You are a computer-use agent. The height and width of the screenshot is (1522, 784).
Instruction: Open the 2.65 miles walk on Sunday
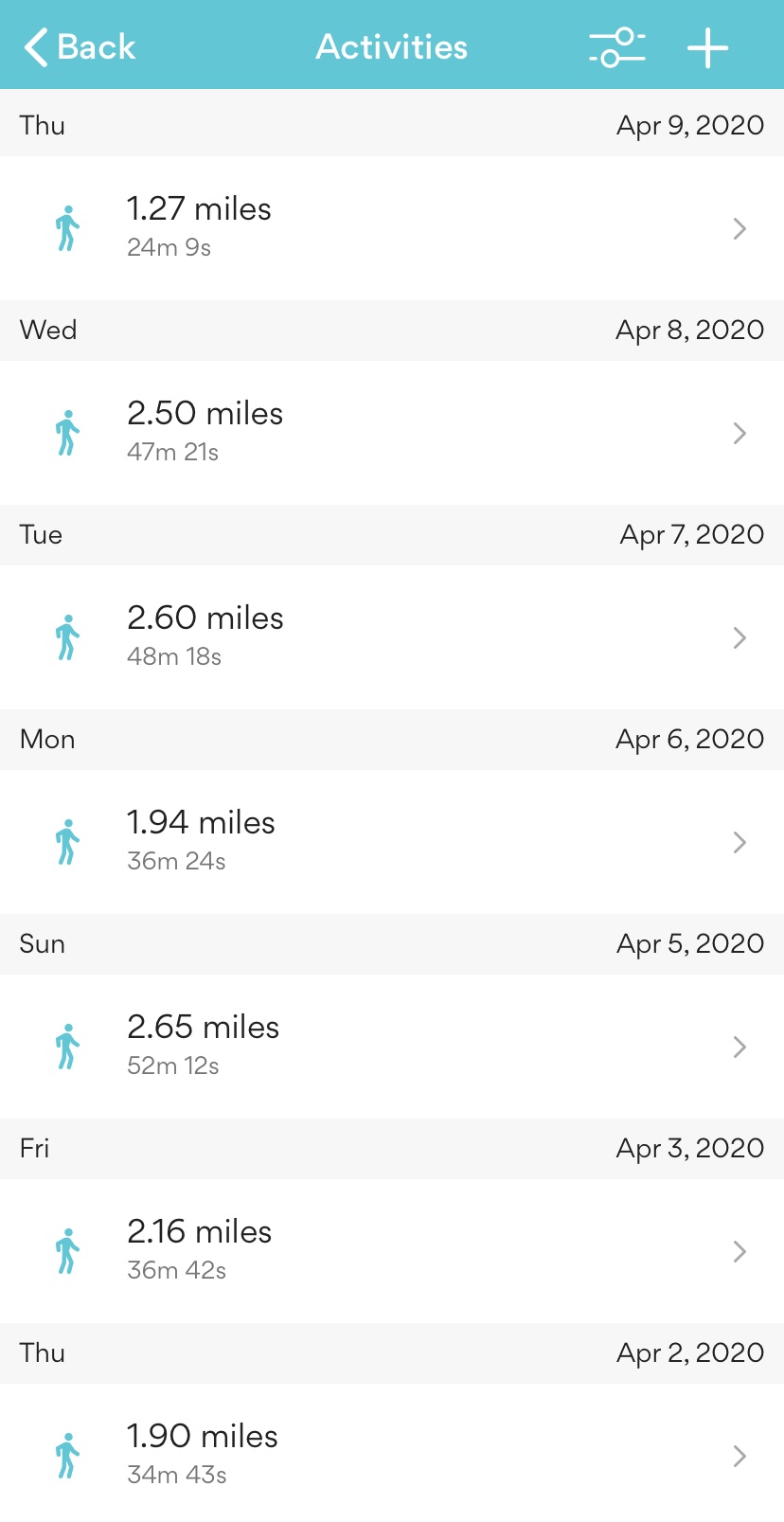203,1028
